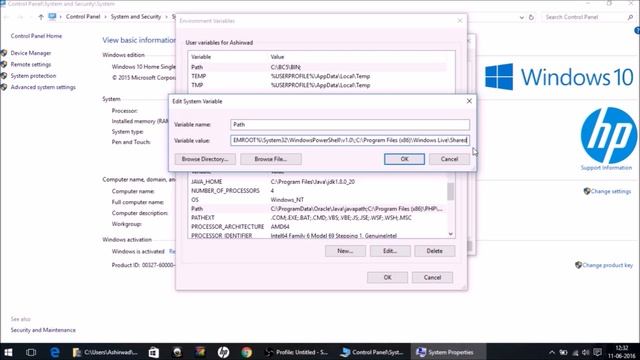640x360 pixels.
Task: Refresh the Control Panel address bar
Action: [531, 17]
